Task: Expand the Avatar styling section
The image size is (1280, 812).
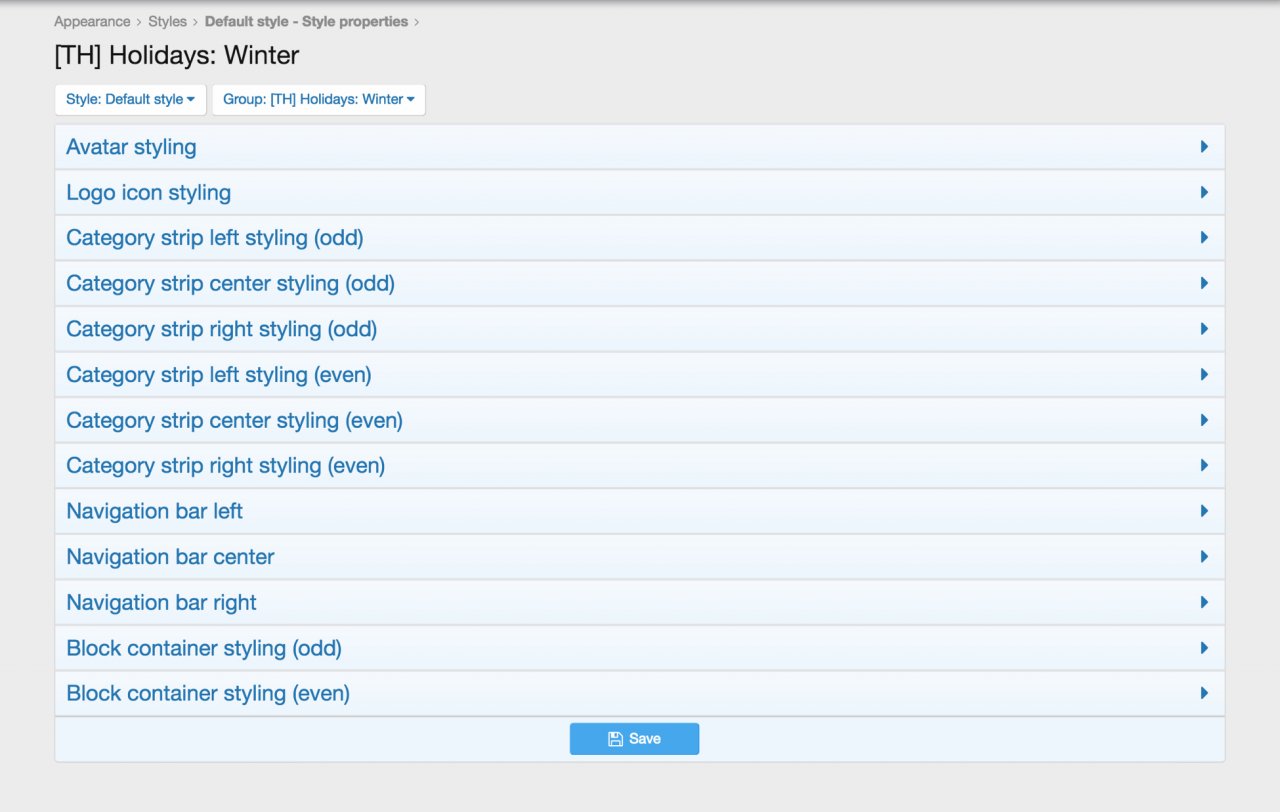Action: 131,147
